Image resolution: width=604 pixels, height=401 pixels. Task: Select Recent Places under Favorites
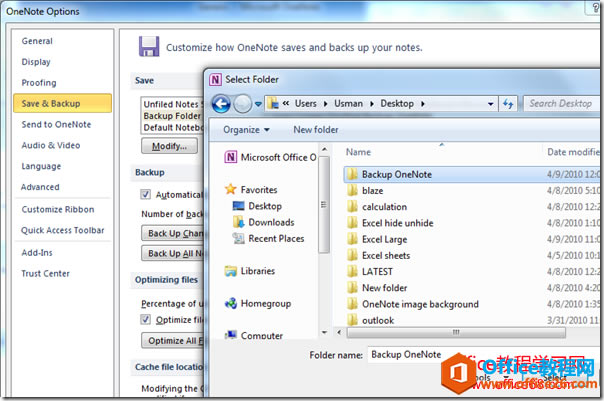[268, 238]
